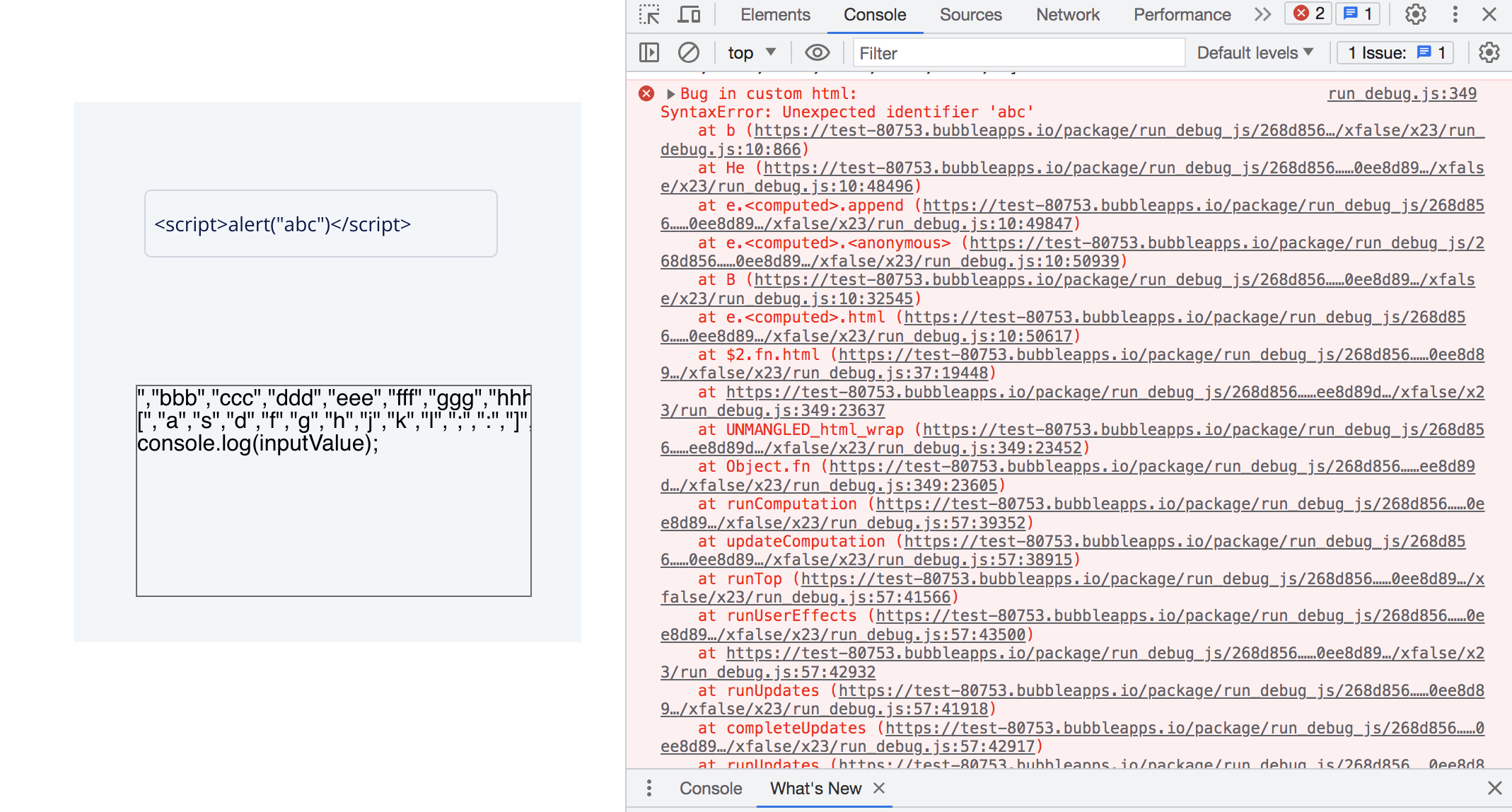Open the Performance tab
1512x812 pixels.
coord(1182,15)
